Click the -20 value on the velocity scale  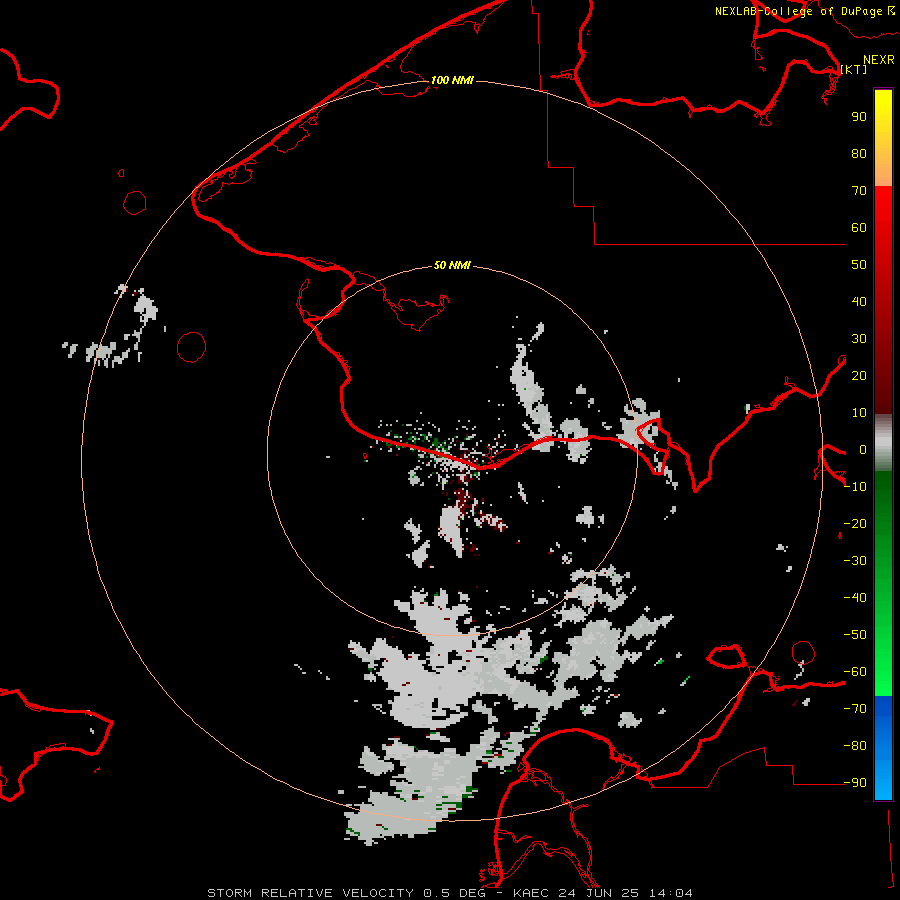(x=855, y=523)
